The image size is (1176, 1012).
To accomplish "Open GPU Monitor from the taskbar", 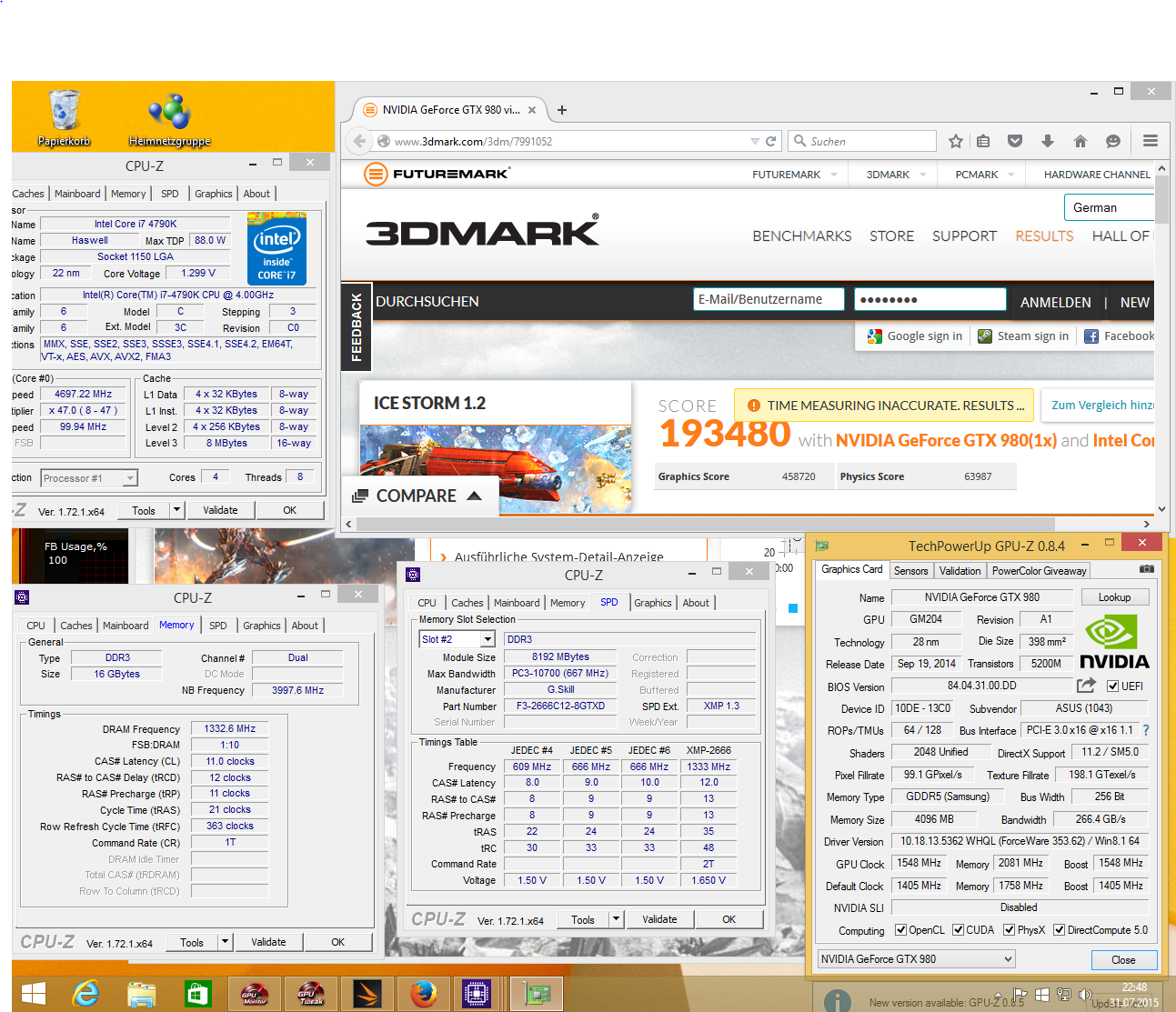I will coord(254,995).
